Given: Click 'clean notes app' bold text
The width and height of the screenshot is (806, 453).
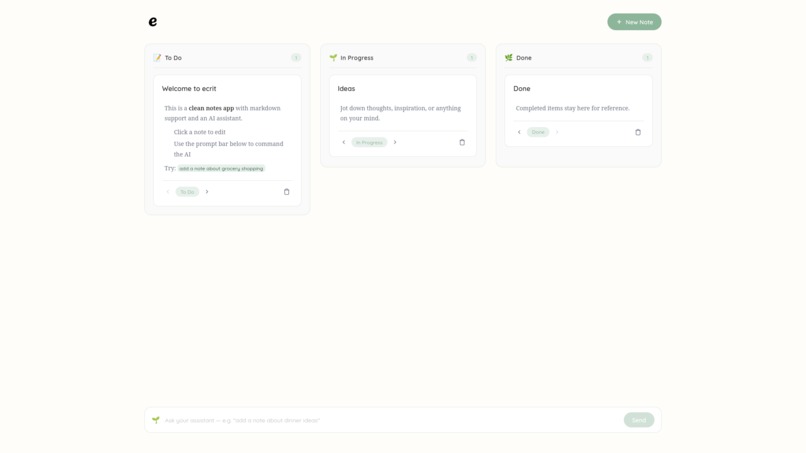Looking at the screenshot, I should pyautogui.click(x=211, y=108).
